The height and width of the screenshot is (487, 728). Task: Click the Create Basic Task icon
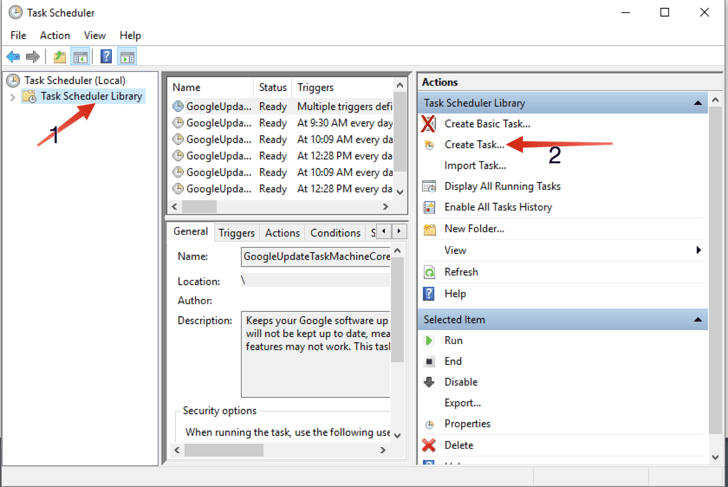[x=429, y=123]
